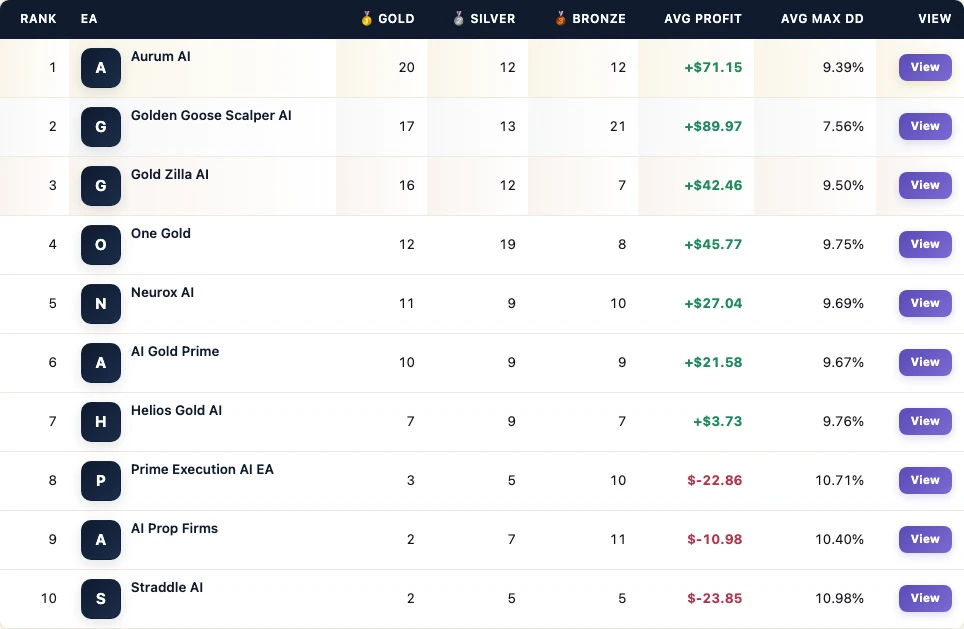
Task: Click the +$42.46 profit value
Action: pos(713,186)
